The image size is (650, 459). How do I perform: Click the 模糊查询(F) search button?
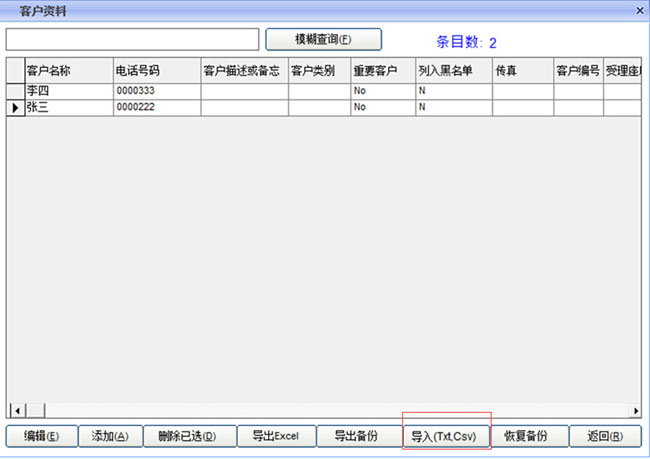click(323, 39)
